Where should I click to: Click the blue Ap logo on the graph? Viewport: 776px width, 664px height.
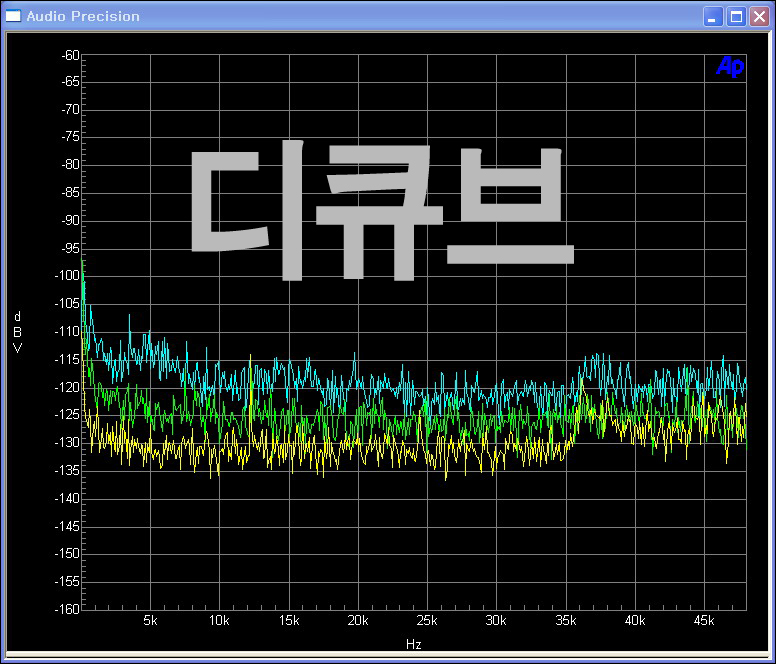729,66
